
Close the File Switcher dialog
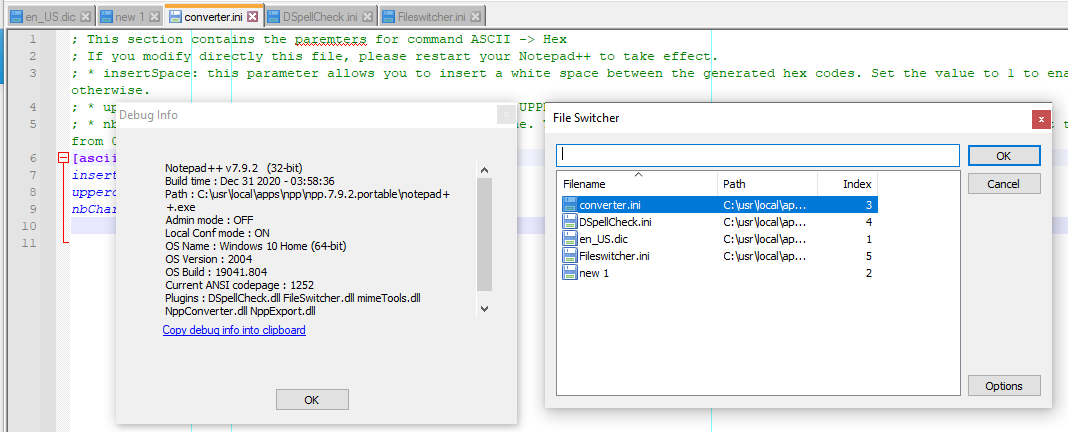pyautogui.click(x=1041, y=119)
